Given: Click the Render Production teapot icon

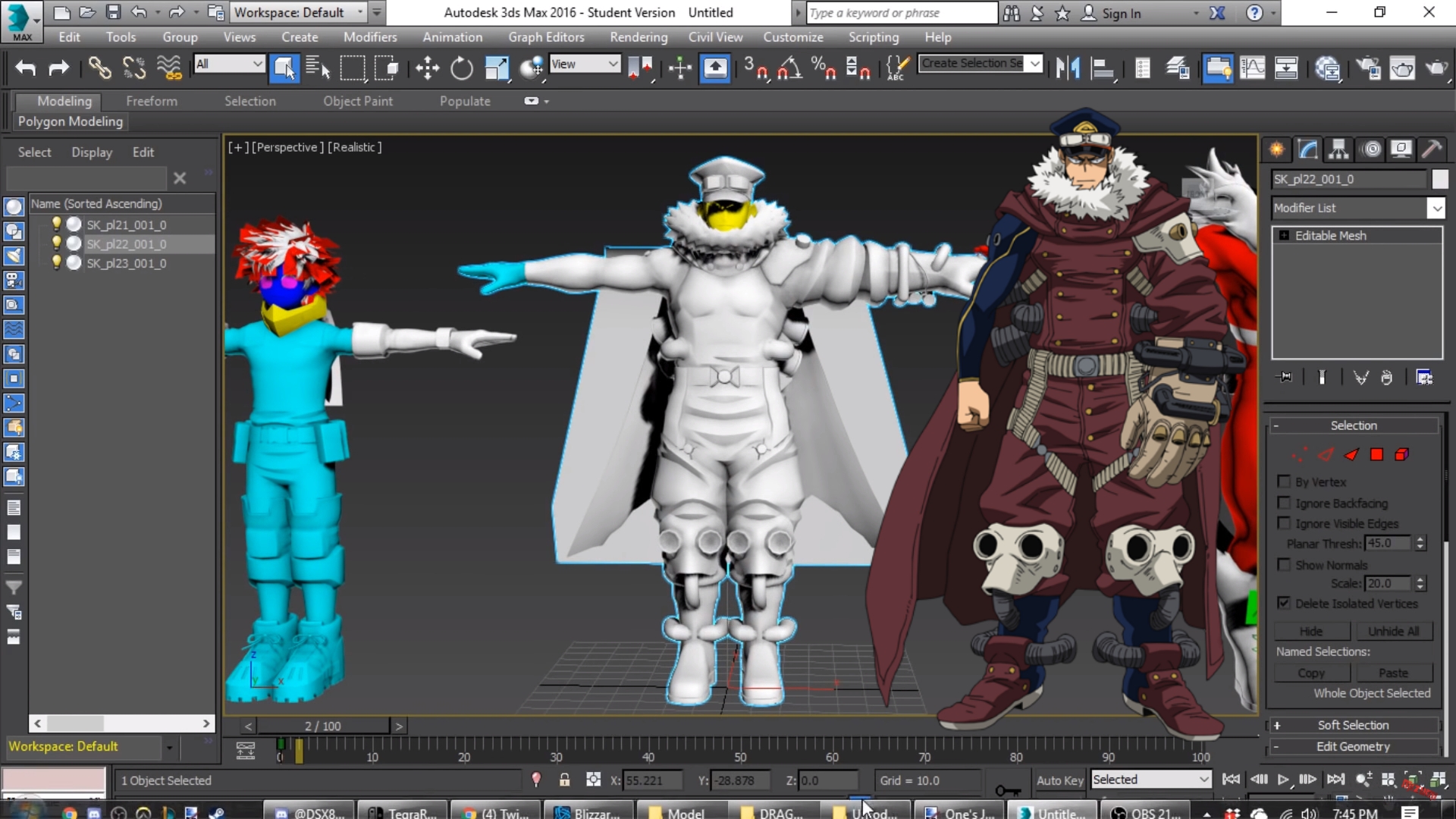Looking at the screenshot, I should (x=1436, y=68).
